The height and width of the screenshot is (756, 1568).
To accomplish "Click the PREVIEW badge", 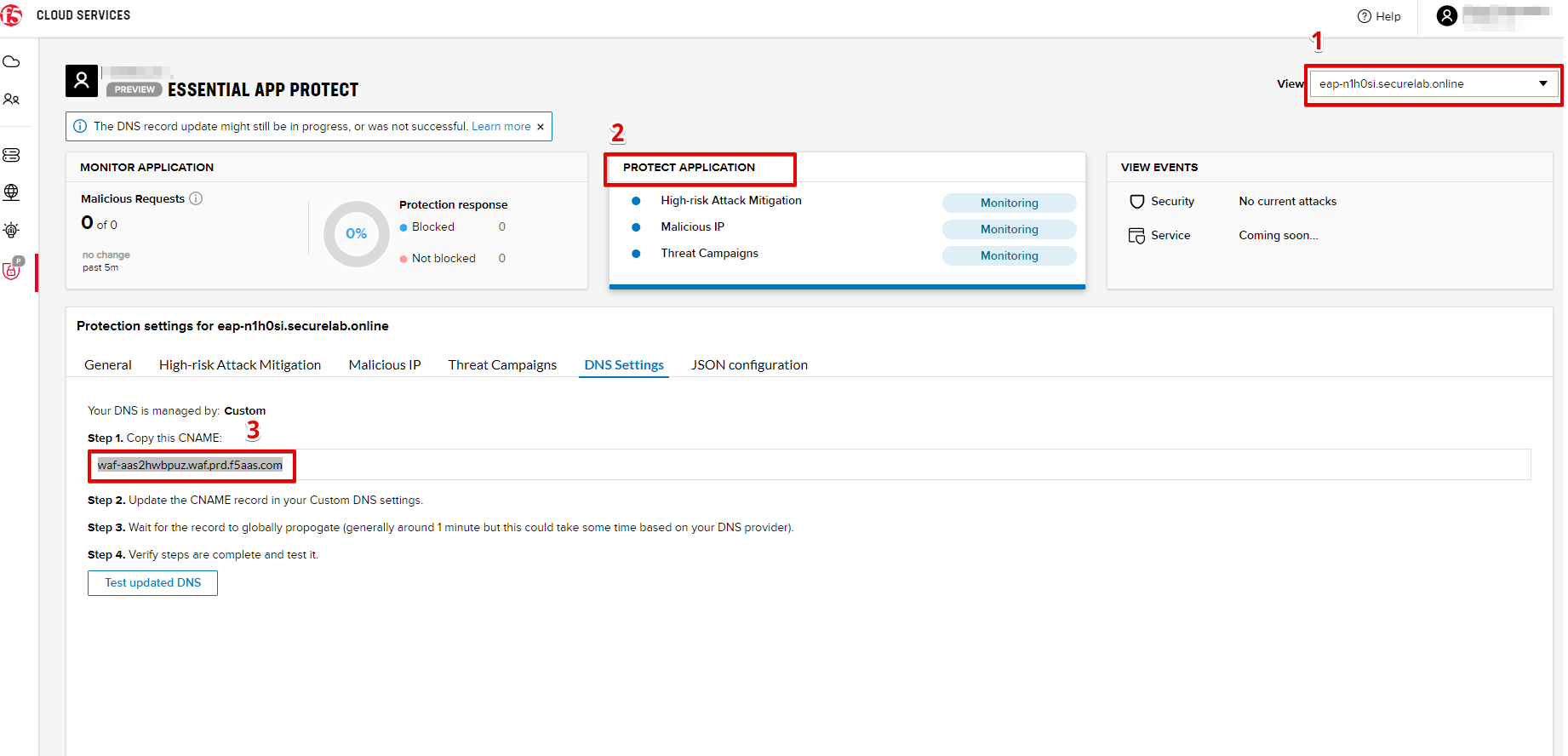I will click(134, 89).
